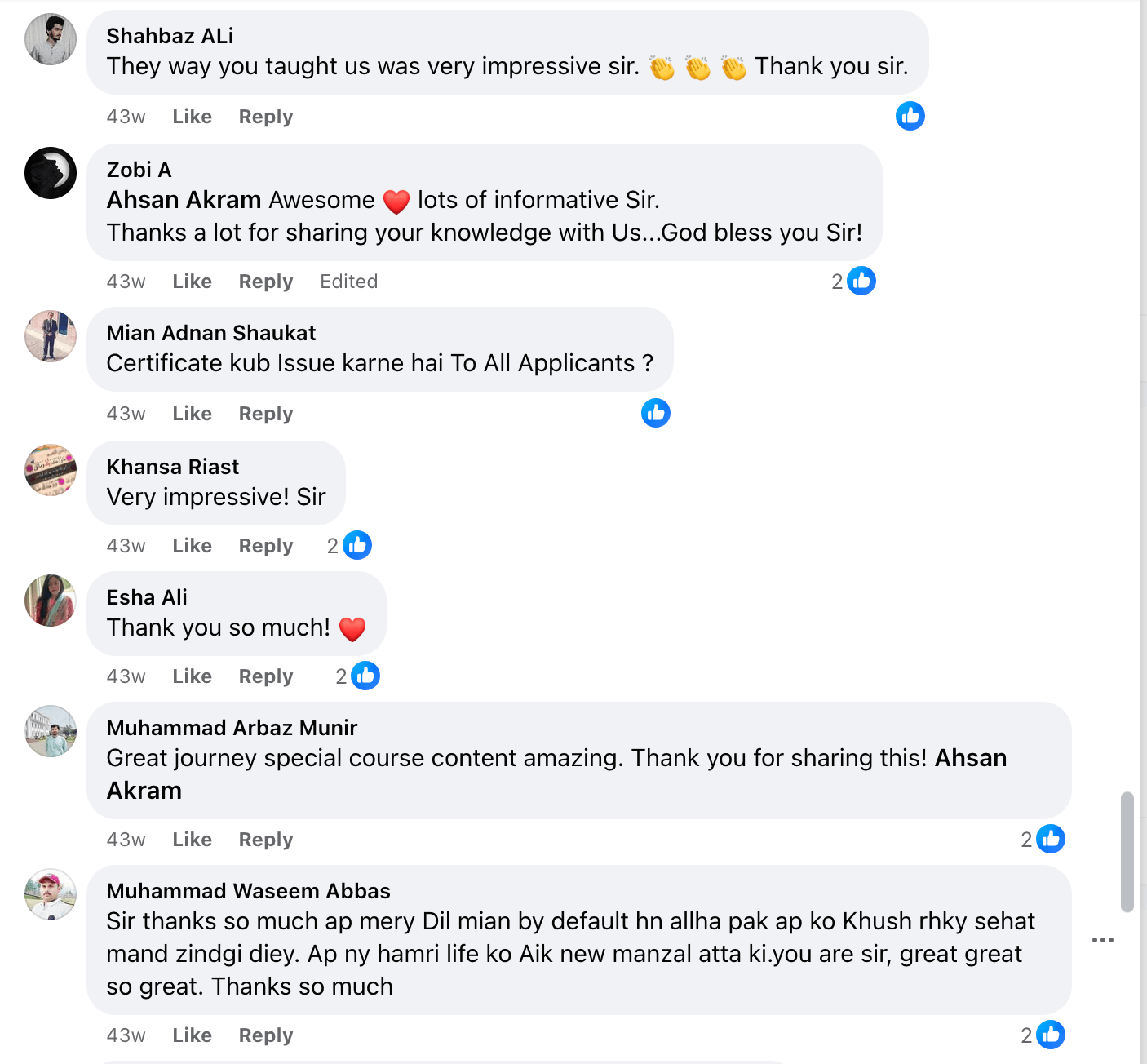Open Muhammad Arbaz Munir's profile picture

51,731
